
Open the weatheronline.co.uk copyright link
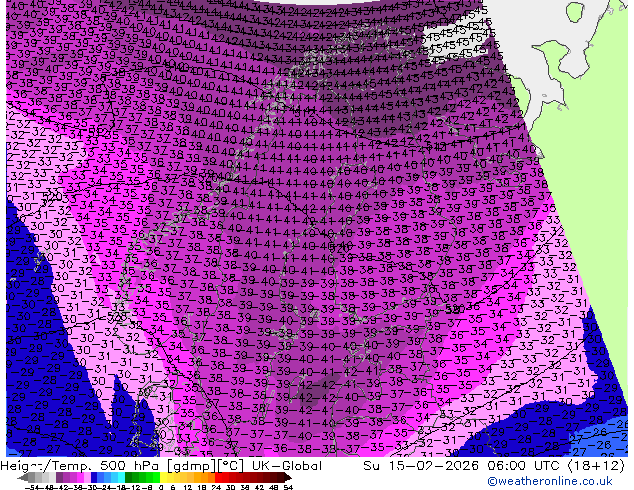coord(550,481)
